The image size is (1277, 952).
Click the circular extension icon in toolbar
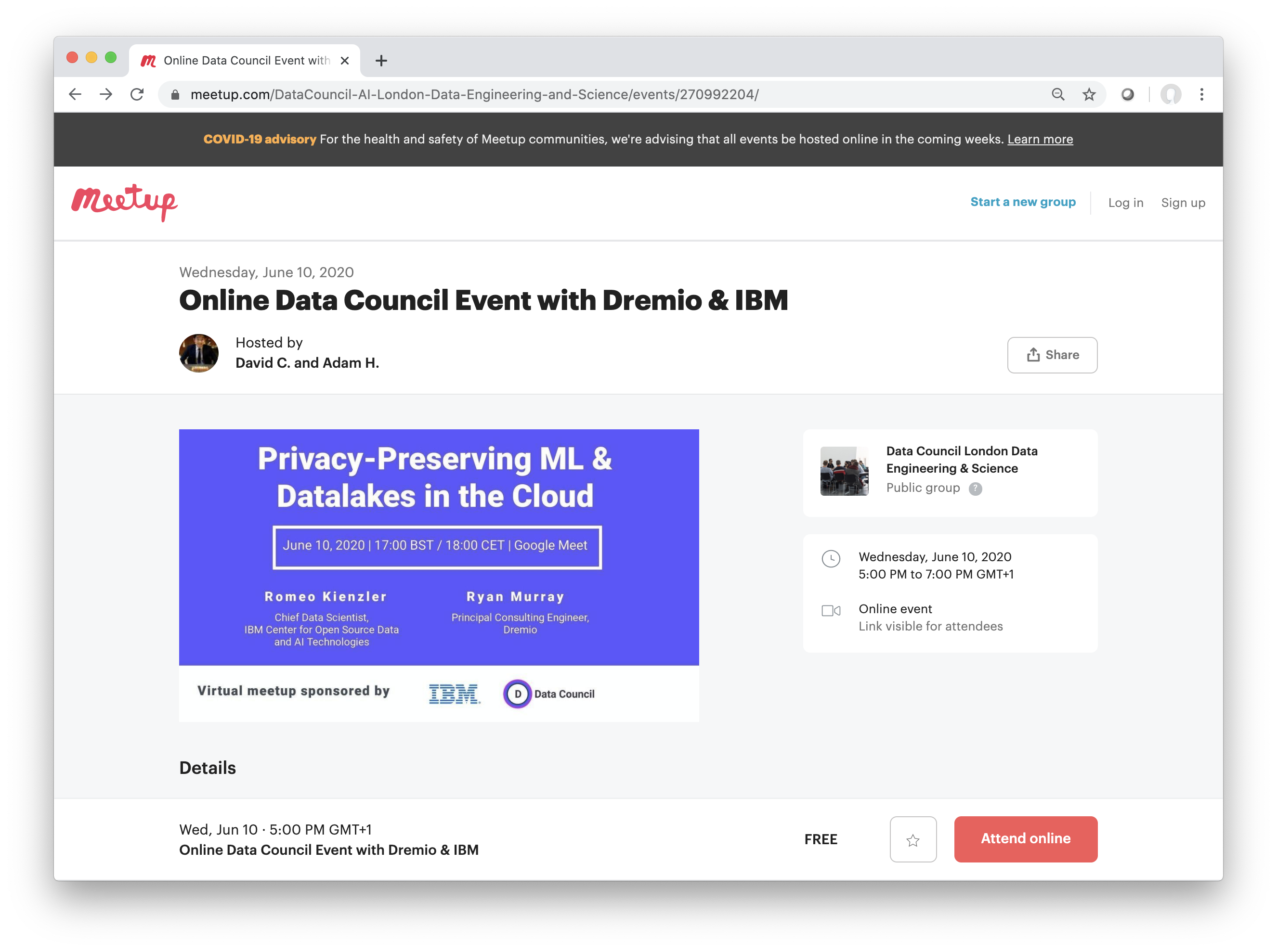tap(1127, 94)
